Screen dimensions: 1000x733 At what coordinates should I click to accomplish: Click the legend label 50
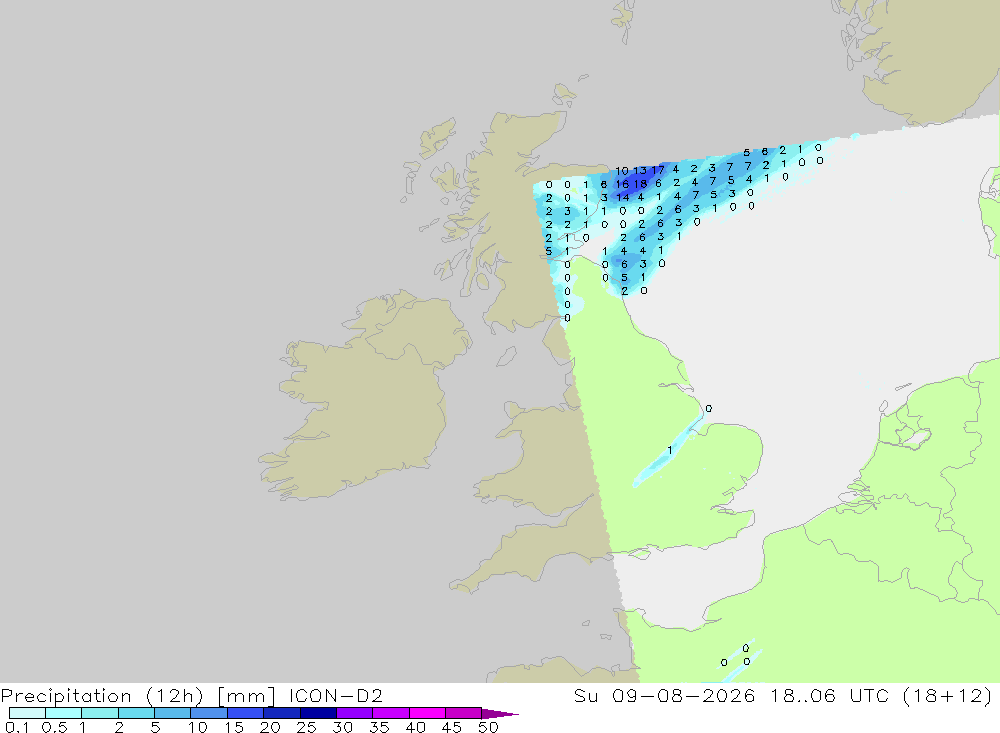point(488,727)
